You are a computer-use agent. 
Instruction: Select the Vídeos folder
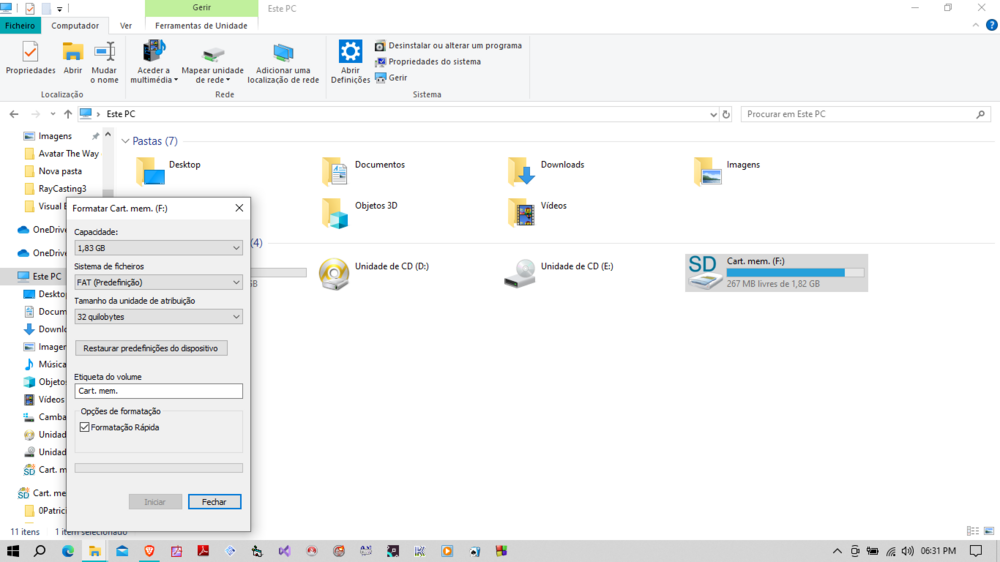537,212
